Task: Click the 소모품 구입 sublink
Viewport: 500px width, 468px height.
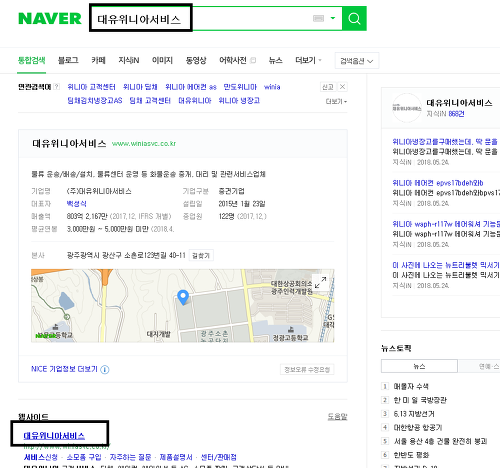Action: (x=84, y=457)
